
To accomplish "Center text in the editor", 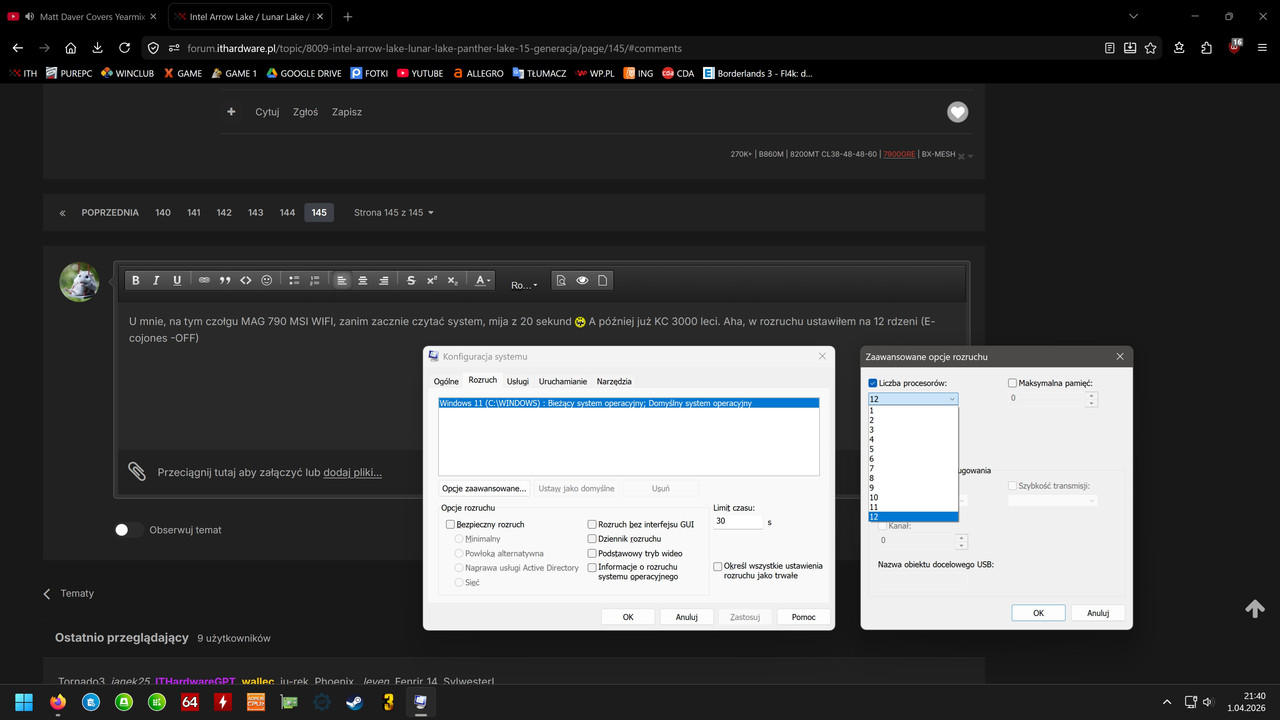I will 363,281.
